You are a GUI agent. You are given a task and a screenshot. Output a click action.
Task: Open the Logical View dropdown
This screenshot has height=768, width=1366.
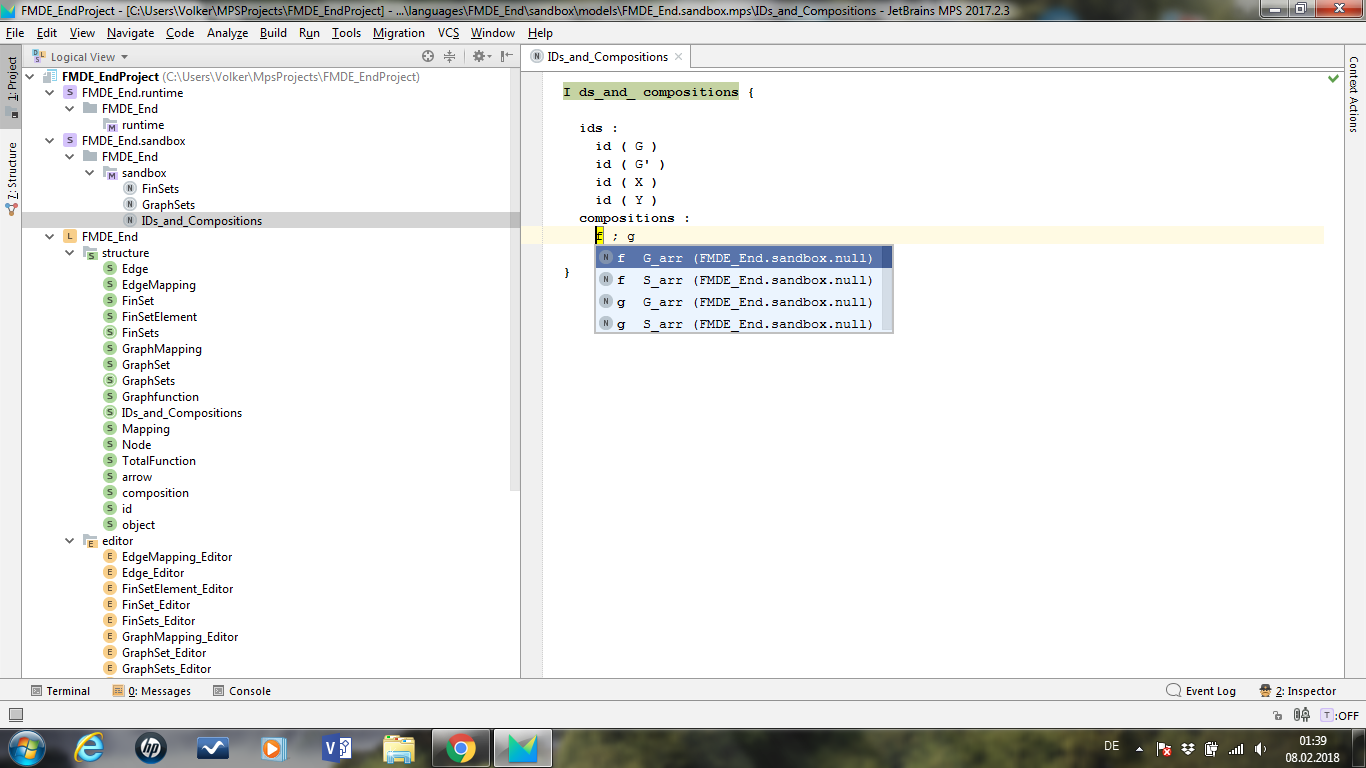tap(88, 57)
